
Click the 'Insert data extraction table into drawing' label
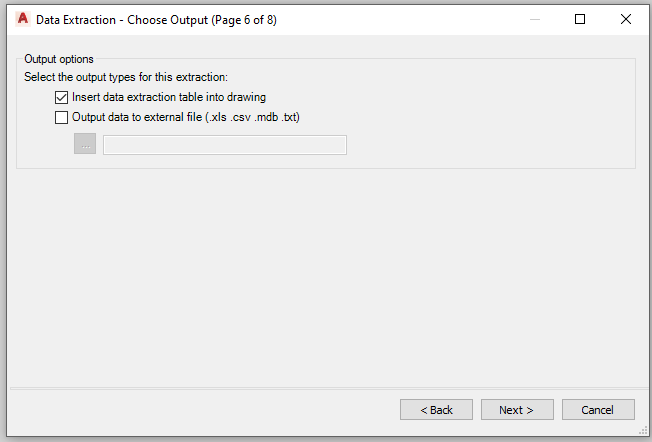click(169, 97)
